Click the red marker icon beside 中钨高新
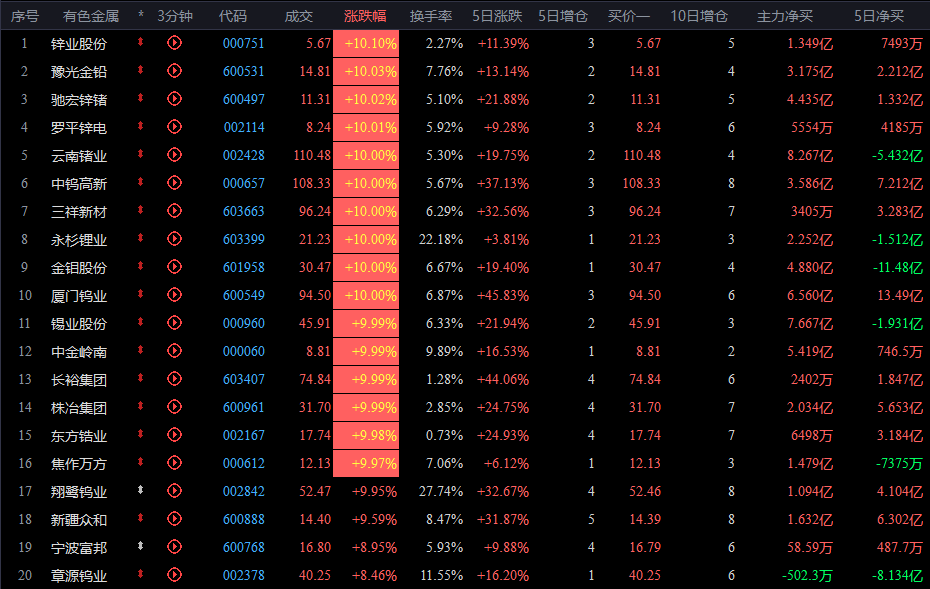930x589 pixels. 141,182
